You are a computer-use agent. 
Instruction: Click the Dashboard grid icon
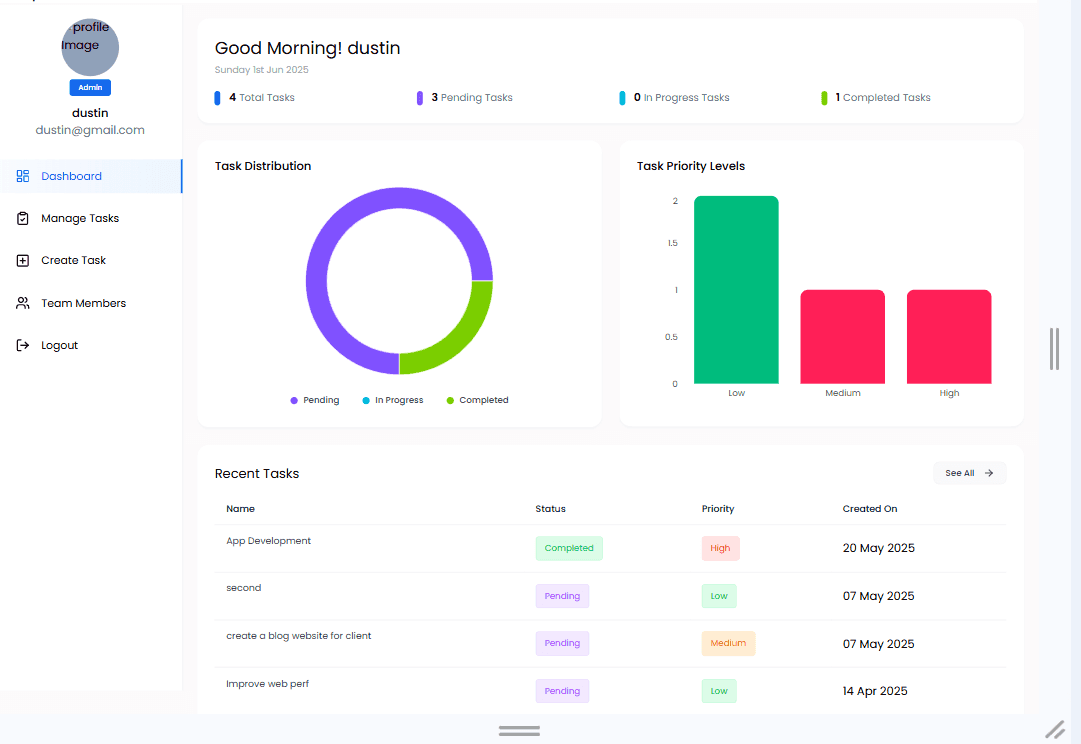click(x=23, y=176)
